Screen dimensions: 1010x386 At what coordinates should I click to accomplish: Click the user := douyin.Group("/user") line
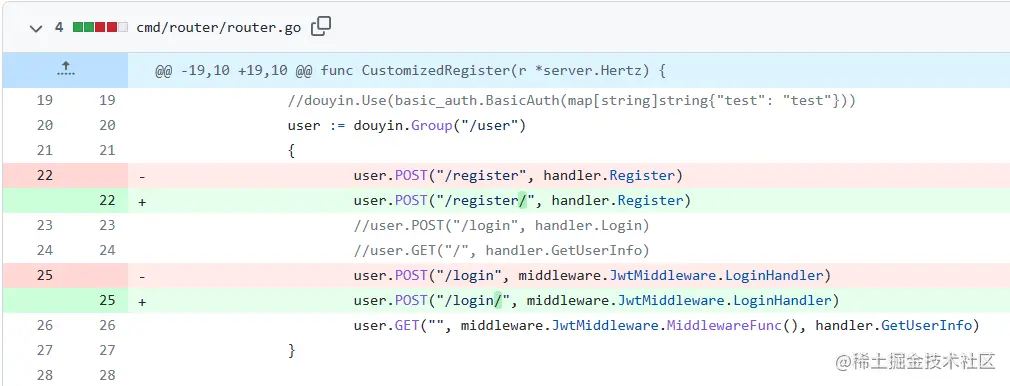click(407, 126)
